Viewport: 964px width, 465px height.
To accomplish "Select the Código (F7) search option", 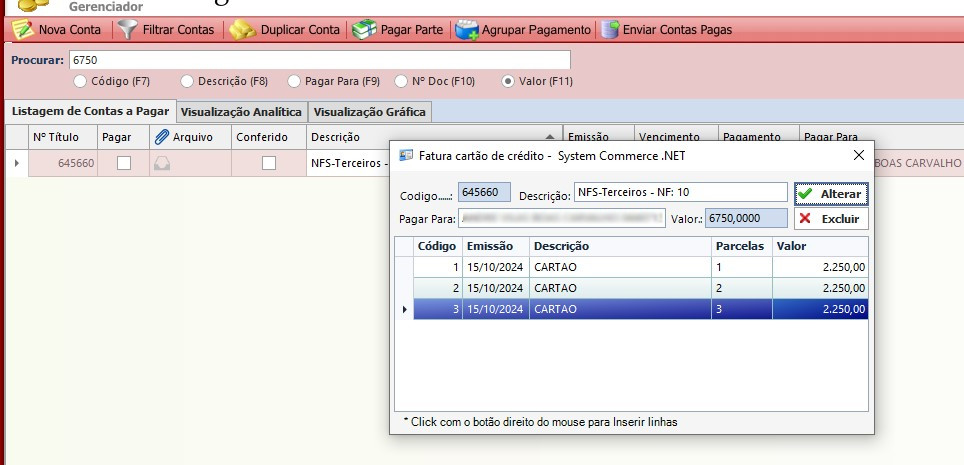I will (80, 81).
